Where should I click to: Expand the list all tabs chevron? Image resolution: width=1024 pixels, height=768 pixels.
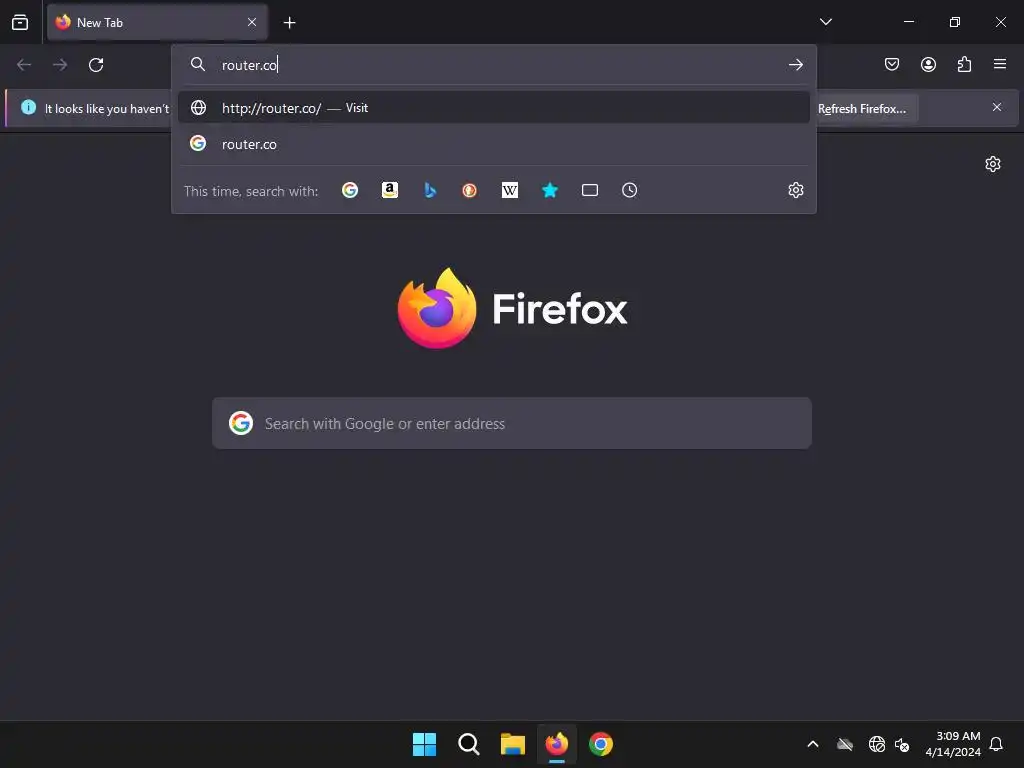coord(825,22)
